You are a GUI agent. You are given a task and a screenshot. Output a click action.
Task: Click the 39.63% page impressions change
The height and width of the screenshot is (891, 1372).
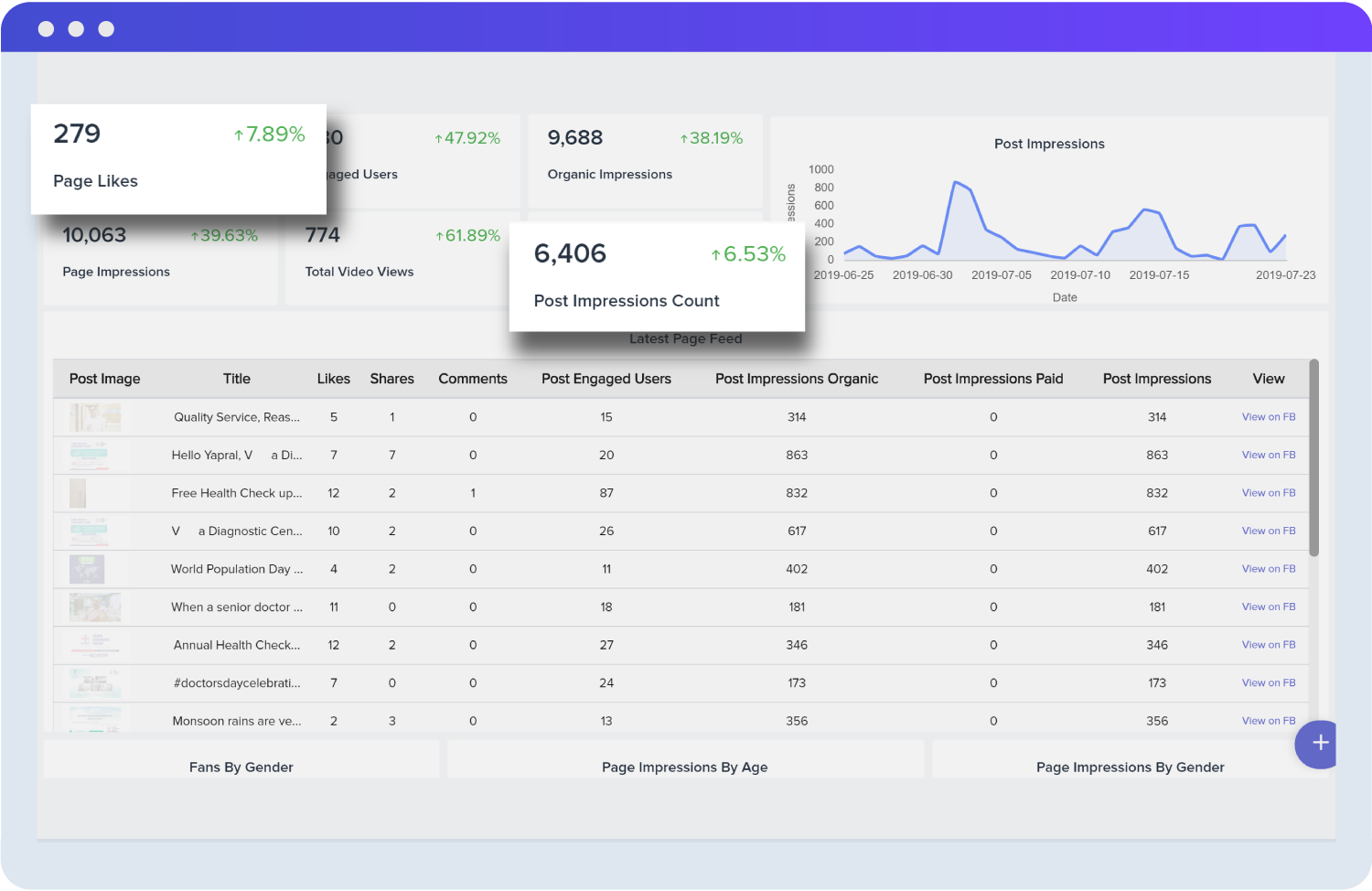224,236
